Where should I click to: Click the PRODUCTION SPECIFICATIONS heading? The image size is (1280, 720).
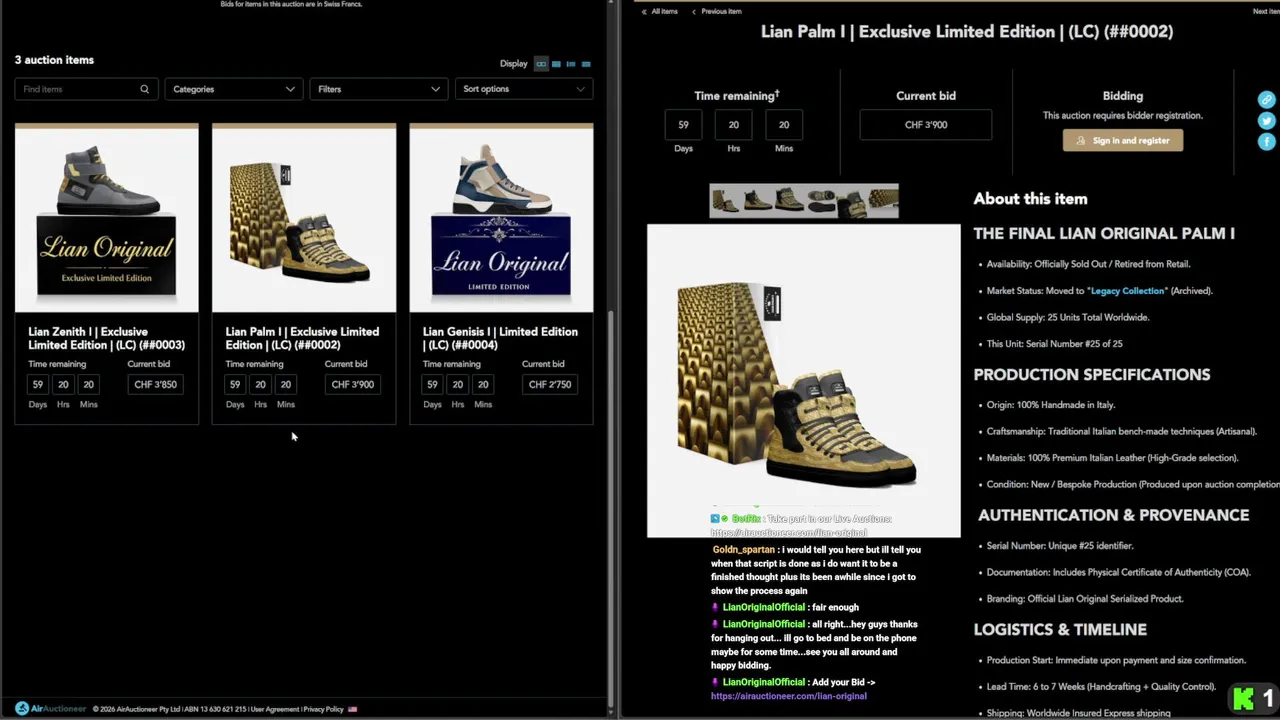(x=1092, y=375)
